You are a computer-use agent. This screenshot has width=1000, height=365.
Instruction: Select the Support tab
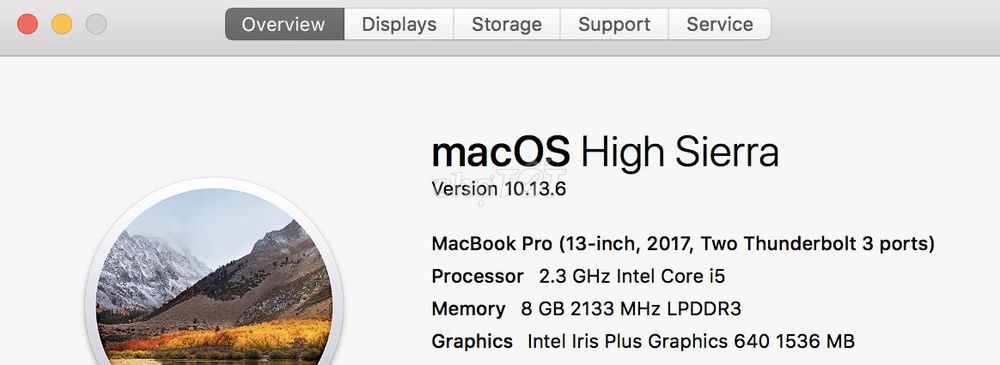614,24
